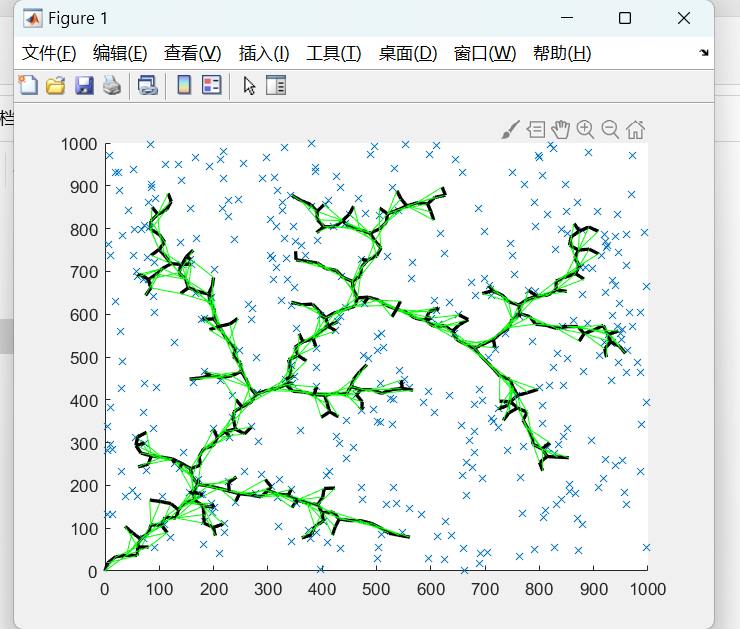Click the New Figure toolbar icon
The width and height of the screenshot is (740, 629).
click(x=28, y=86)
